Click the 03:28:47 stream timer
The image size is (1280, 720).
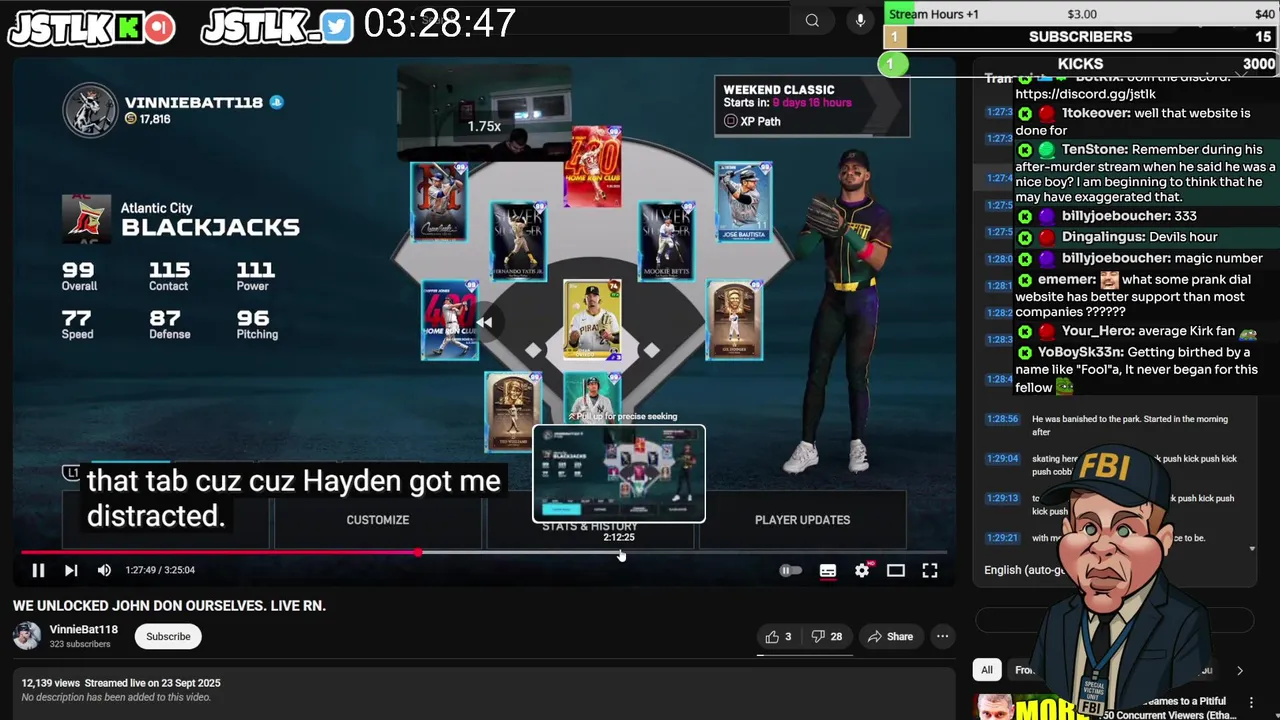point(440,24)
